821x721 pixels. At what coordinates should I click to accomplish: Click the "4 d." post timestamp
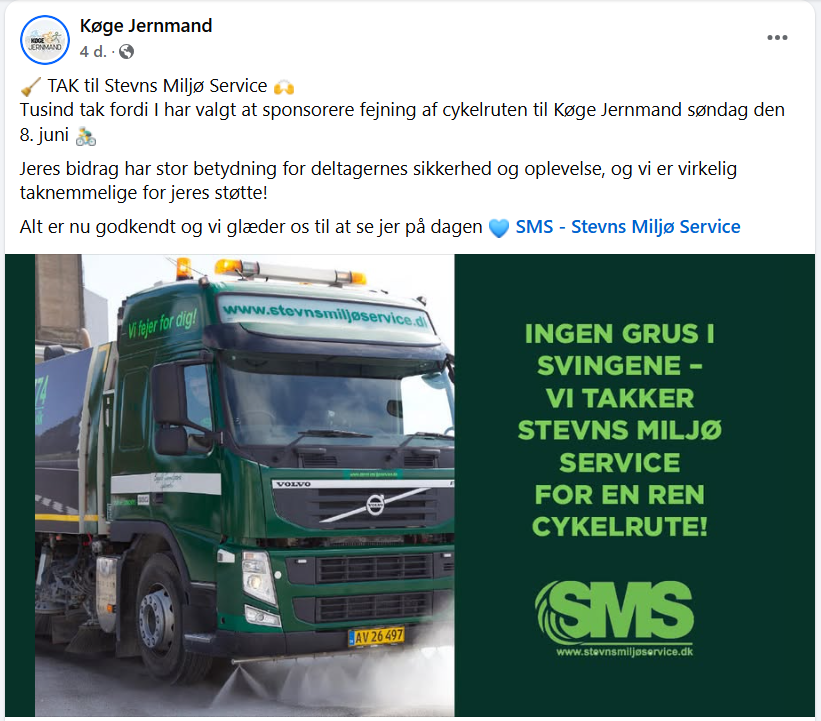[x=93, y=51]
